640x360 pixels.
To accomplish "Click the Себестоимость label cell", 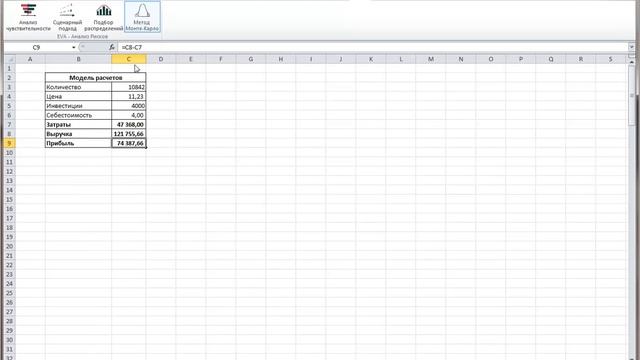I will pos(78,115).
